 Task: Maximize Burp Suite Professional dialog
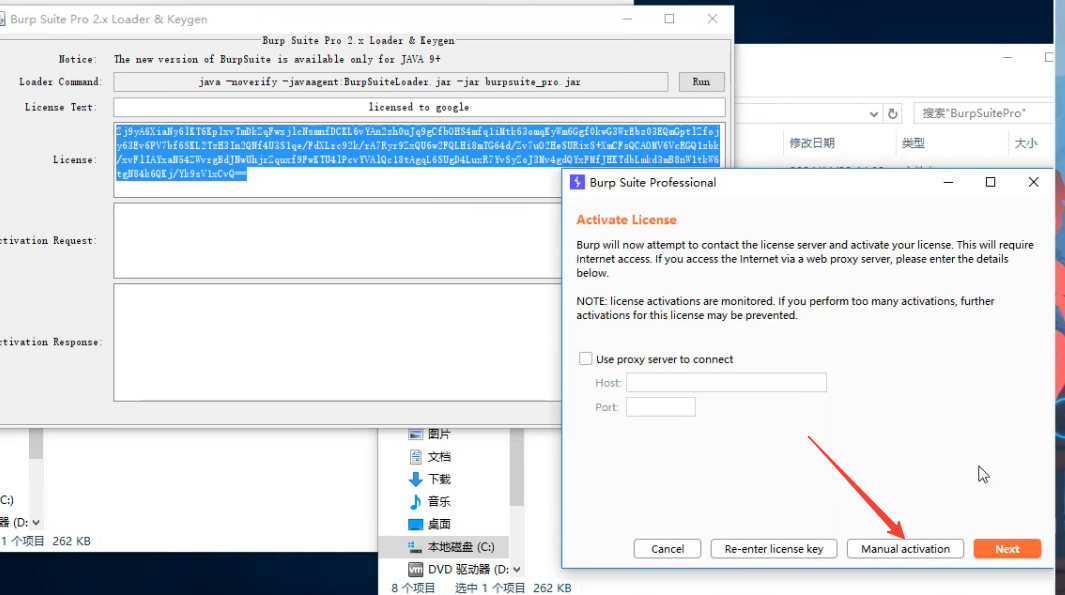(990, 182)
